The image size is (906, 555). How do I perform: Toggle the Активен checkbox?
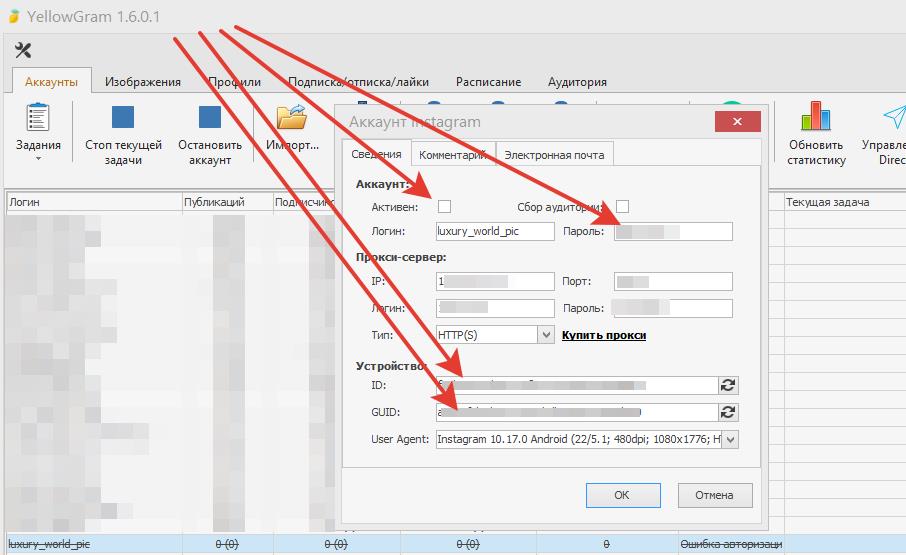click(444, 207)
